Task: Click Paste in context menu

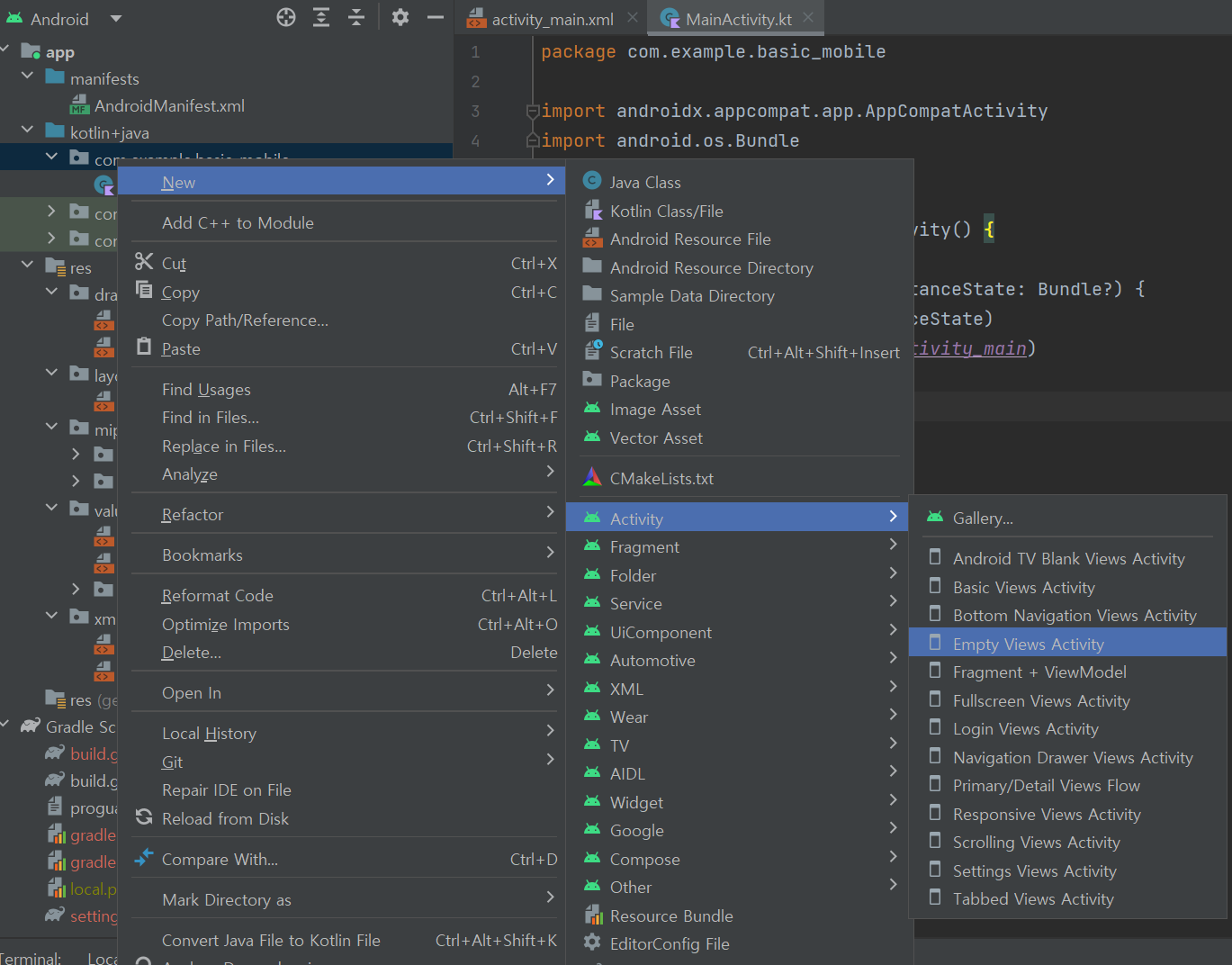Action: 342,348
